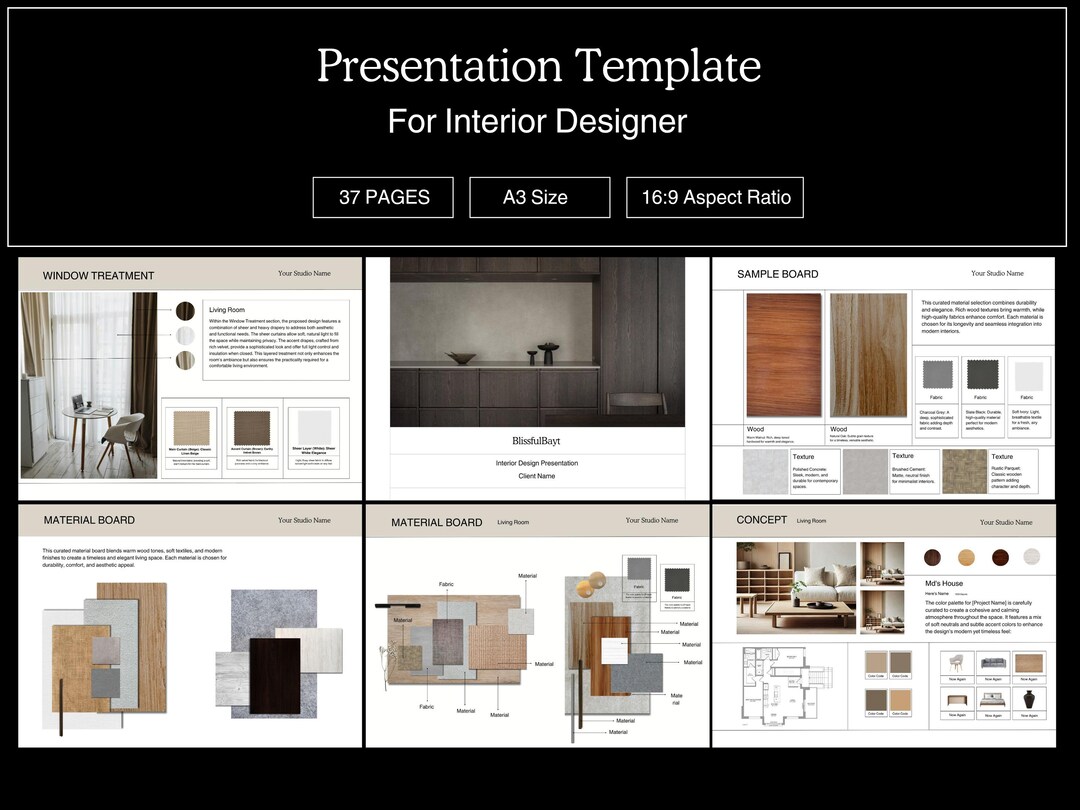Image resolution: width=1080 pixels, height=810 pixels.
Task: Click the dark brown palette circle on Concept page
Action: coord(932,557)
